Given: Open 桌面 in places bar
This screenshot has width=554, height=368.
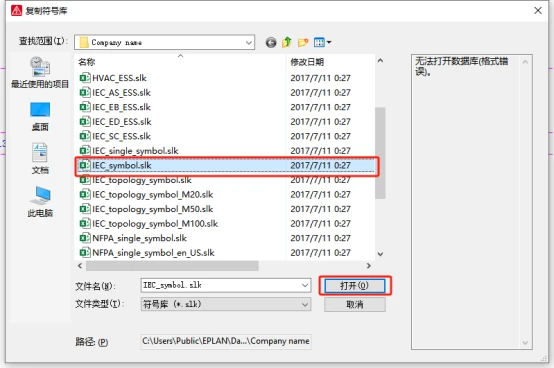Looking at the screenshot, I should click(40, 117).
